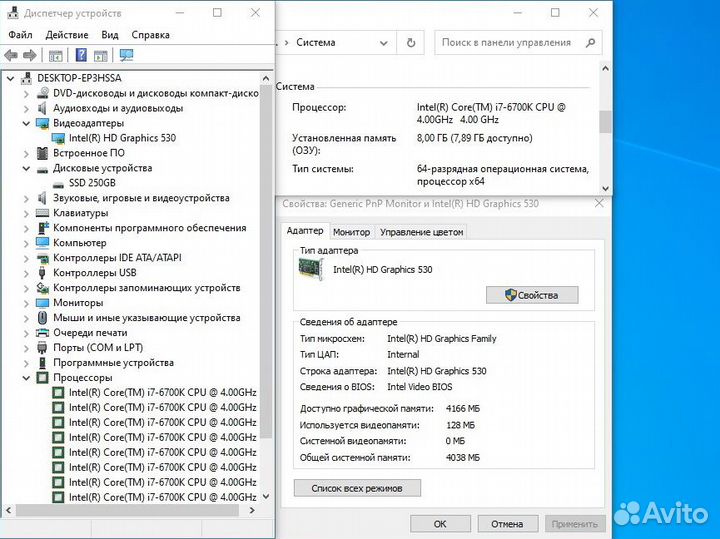Click the Система window scroll down arrow

click(x=605, y=188)
